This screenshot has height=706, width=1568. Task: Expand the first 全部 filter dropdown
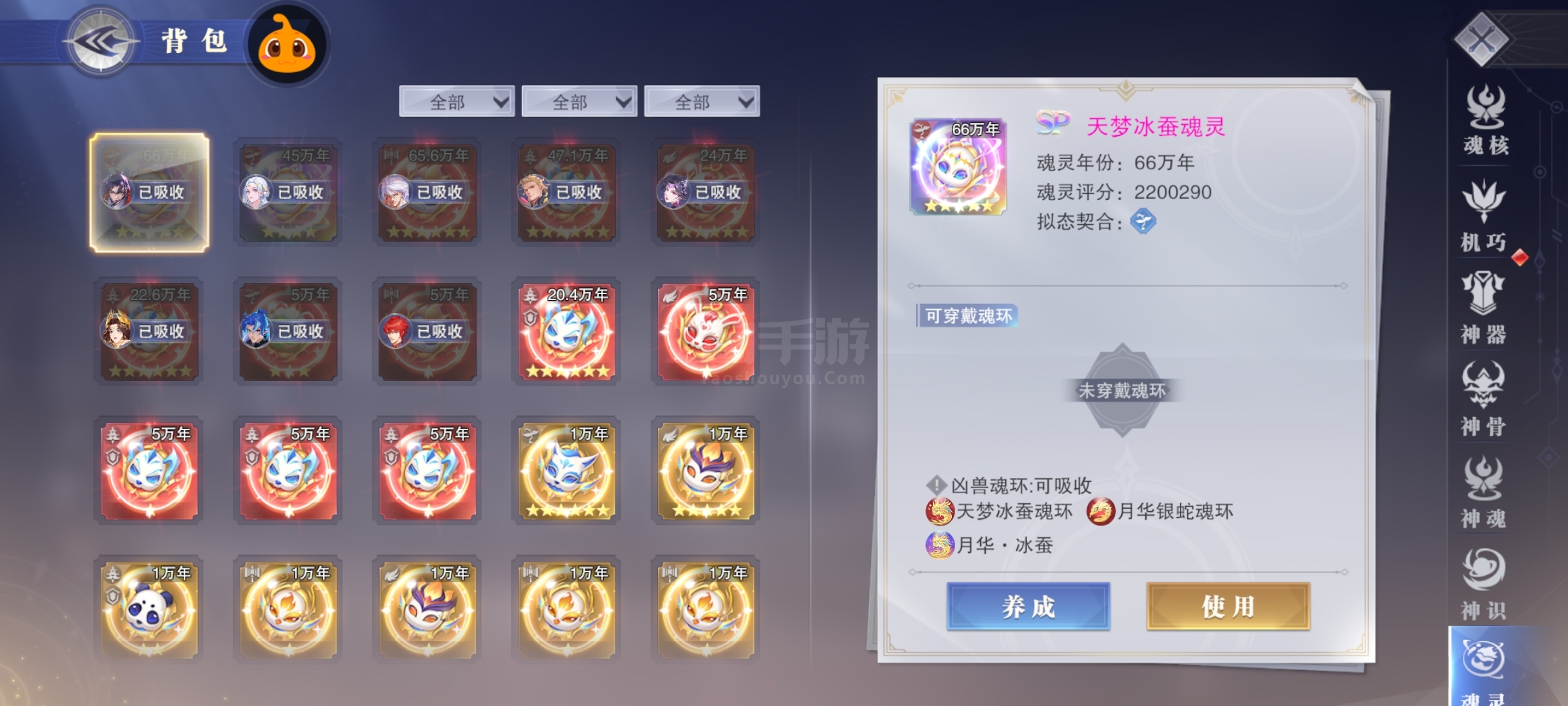[457, 101]
